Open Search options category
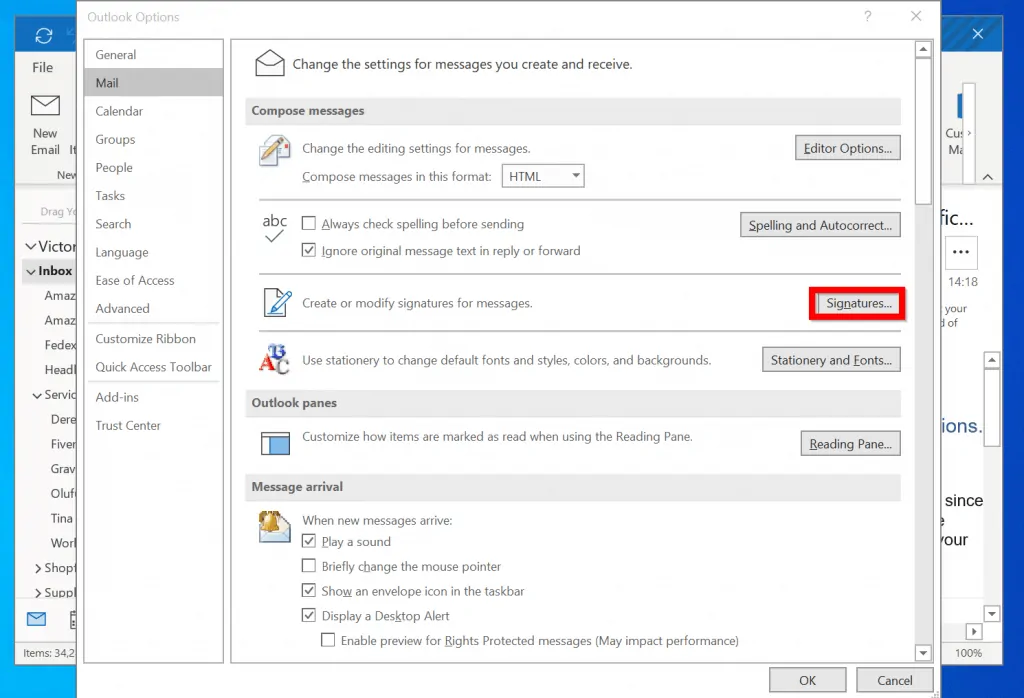Image resolution: width=1024 pixels, height=698 pixels. tap(154, 223)
